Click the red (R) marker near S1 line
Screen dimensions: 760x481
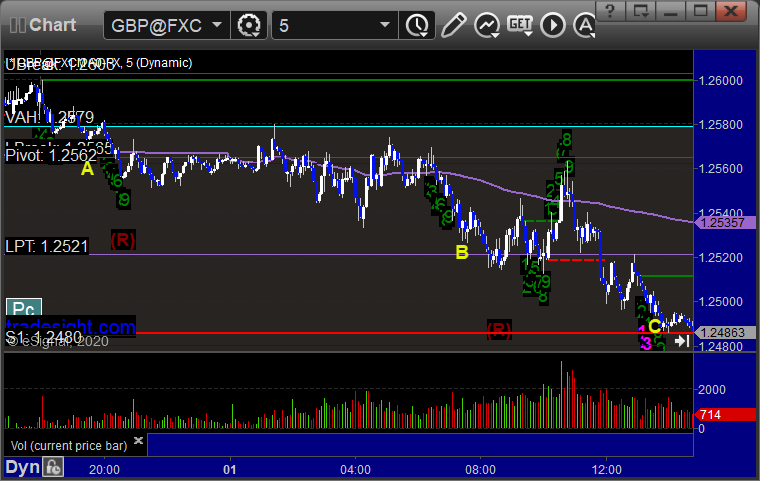pos(499,330)
